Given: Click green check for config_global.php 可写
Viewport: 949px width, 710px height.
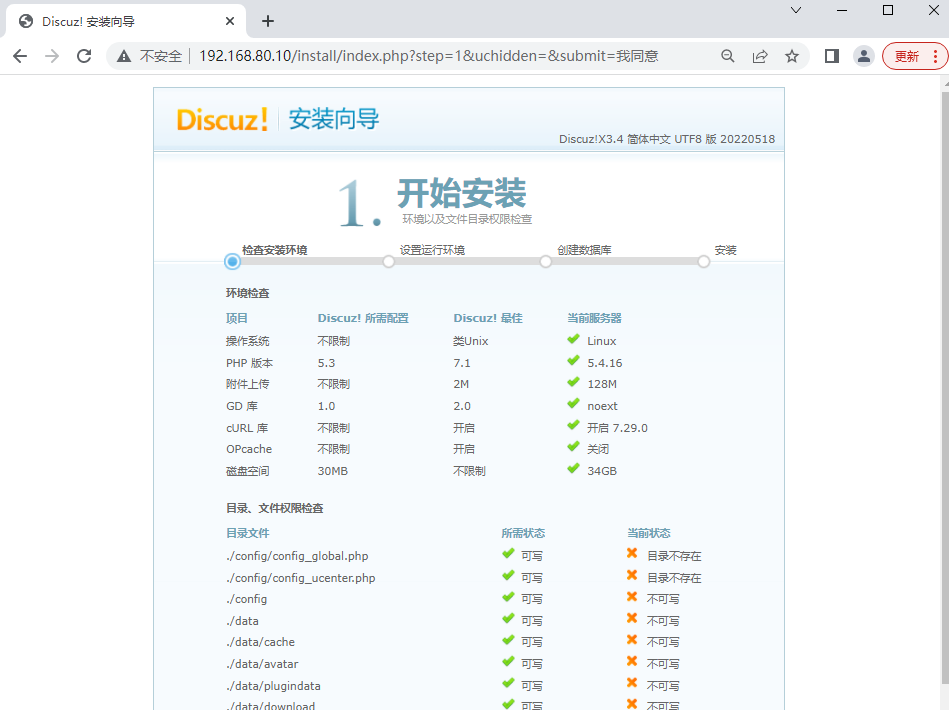Looking at the screenshot, I should tap(508, 554).
